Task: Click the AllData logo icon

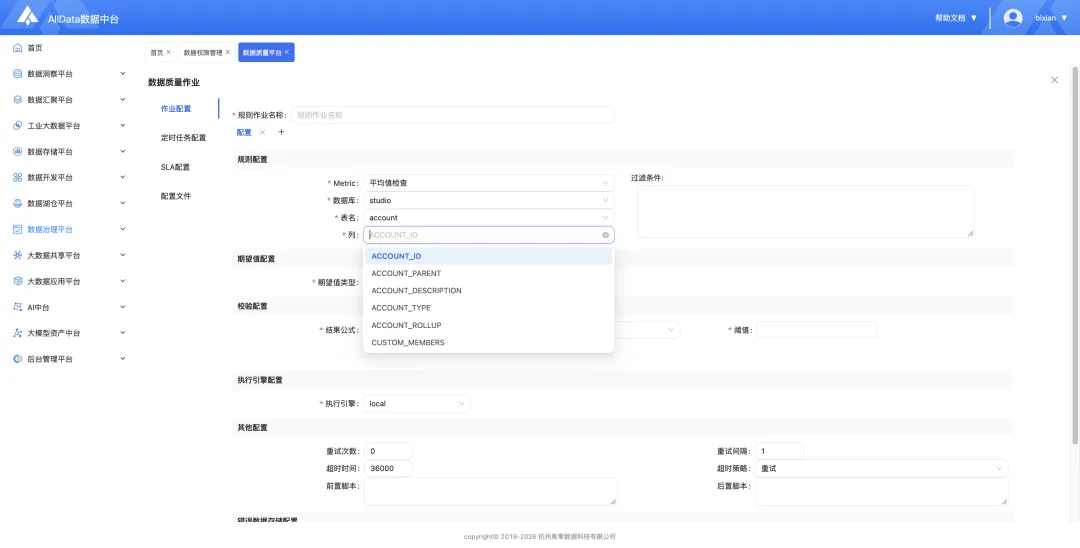Action: pyautogui.click(x=28, y=16)
